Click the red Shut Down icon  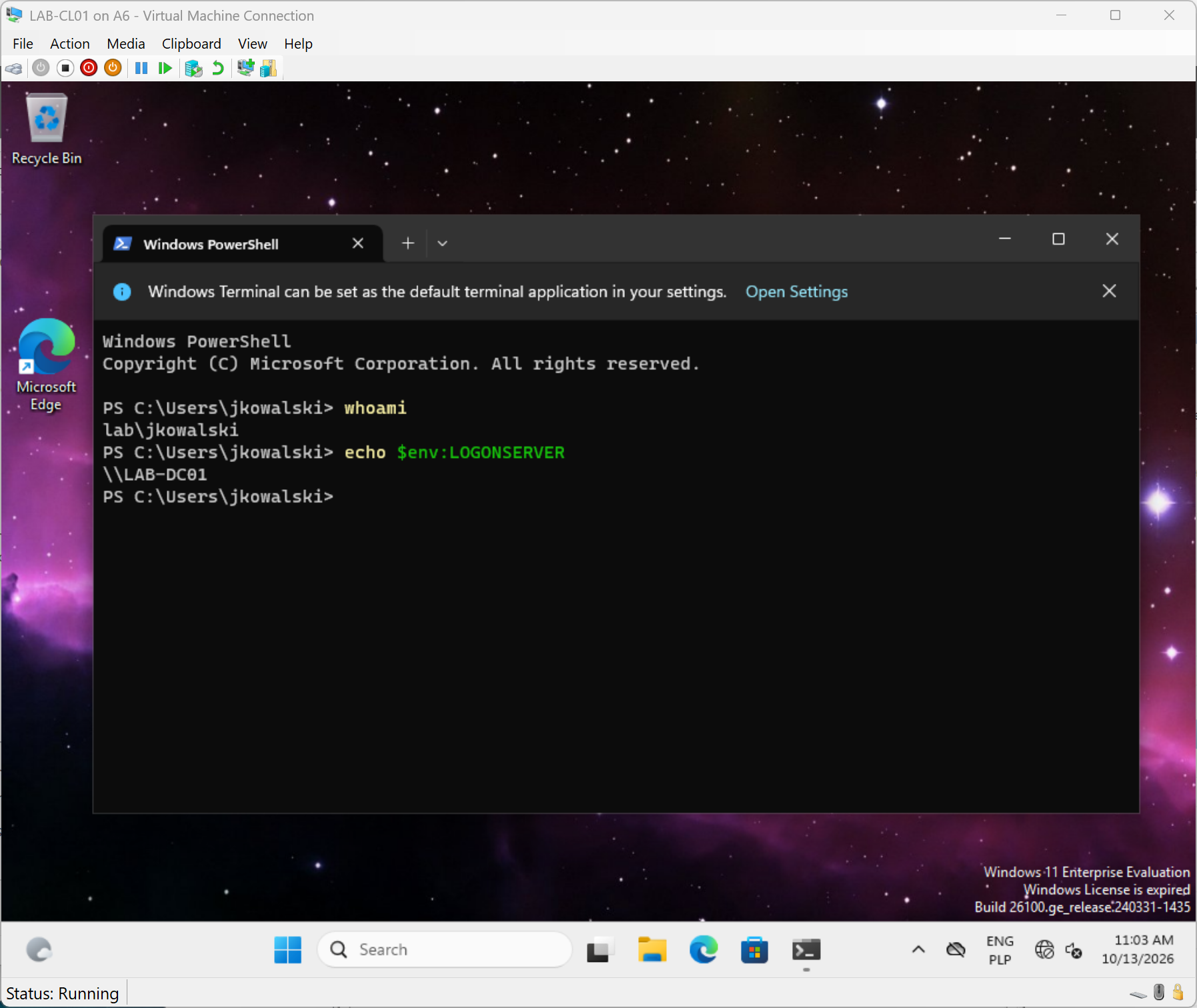(89, 68)
